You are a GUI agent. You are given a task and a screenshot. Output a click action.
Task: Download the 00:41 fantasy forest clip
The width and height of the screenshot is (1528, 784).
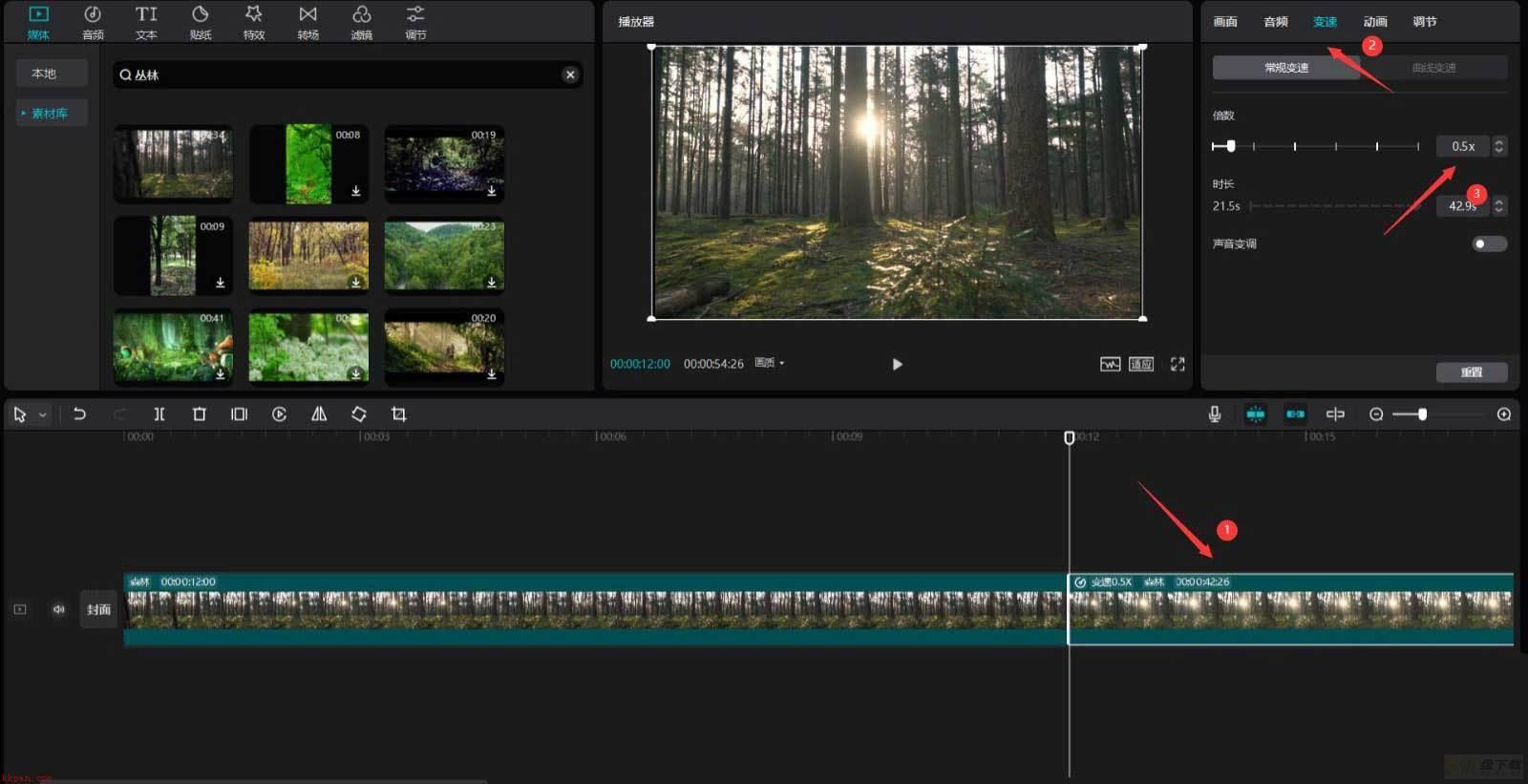click(x=220, y=374)
